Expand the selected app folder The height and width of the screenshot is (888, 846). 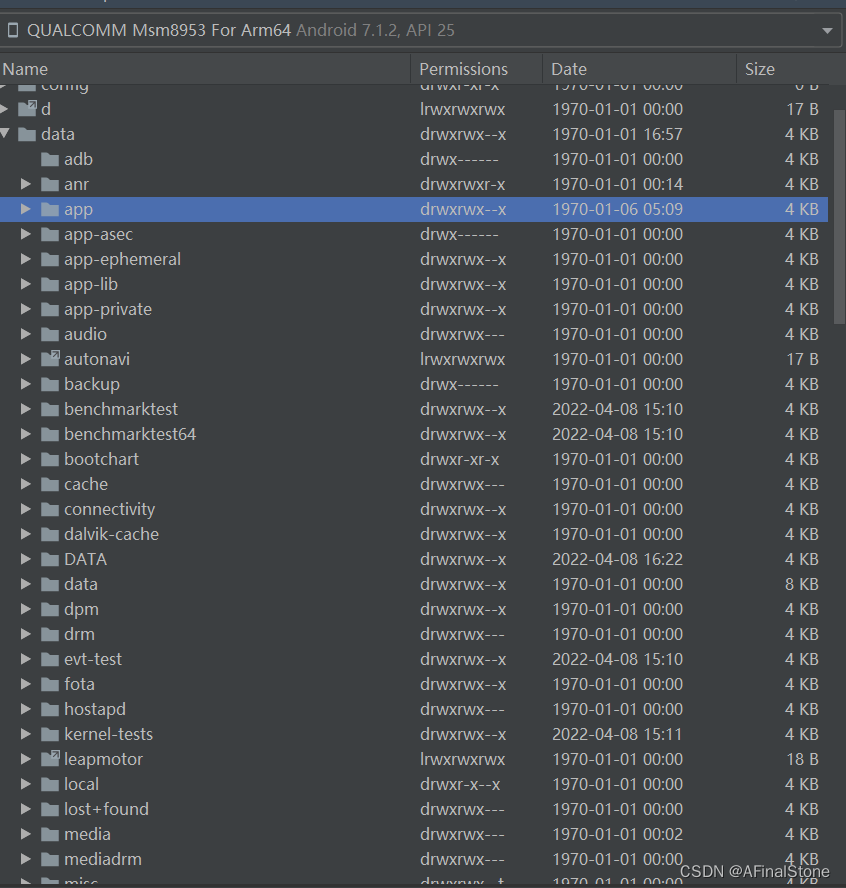tap(25, 209)
